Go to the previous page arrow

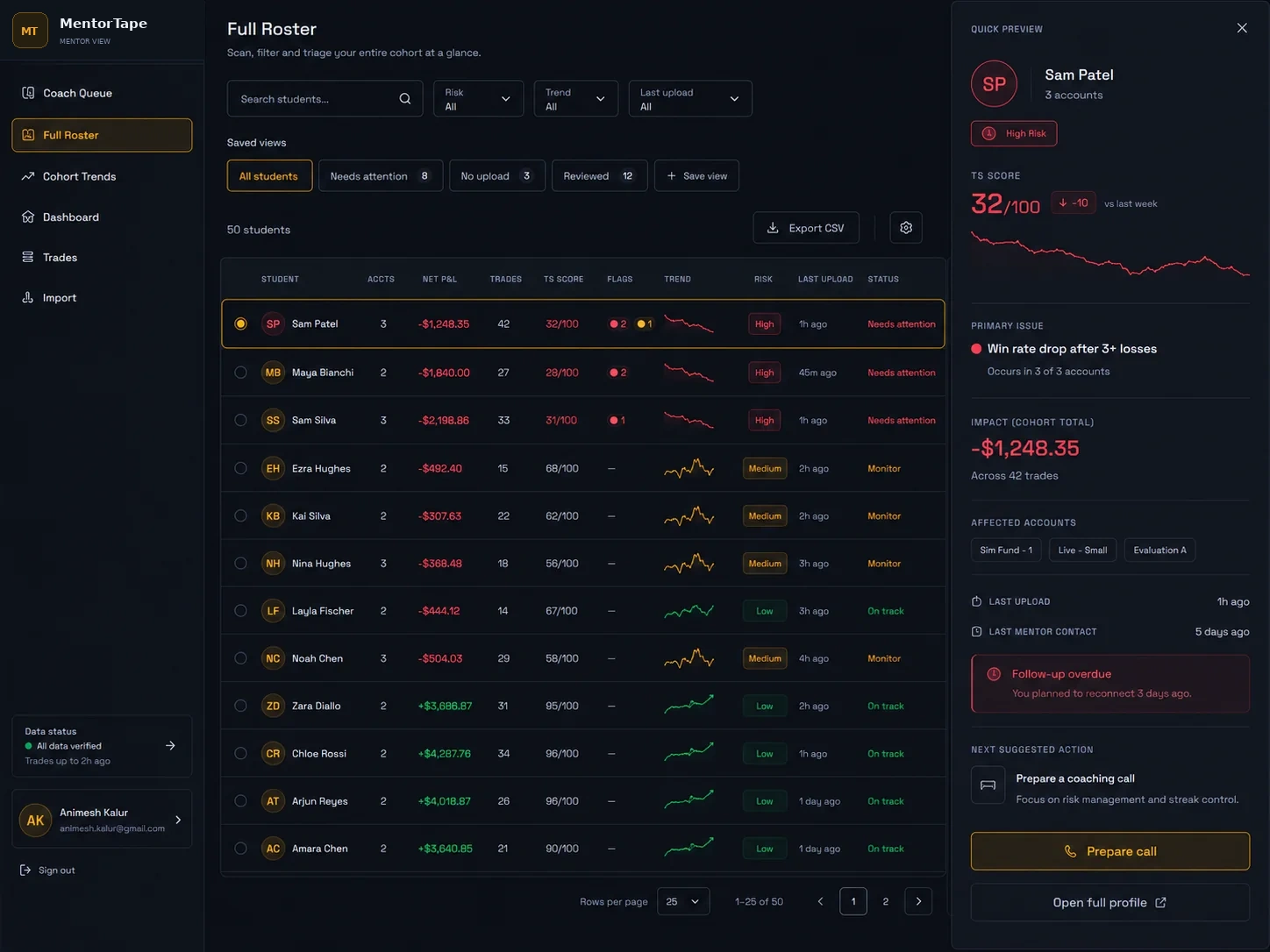tap(821, 901)
